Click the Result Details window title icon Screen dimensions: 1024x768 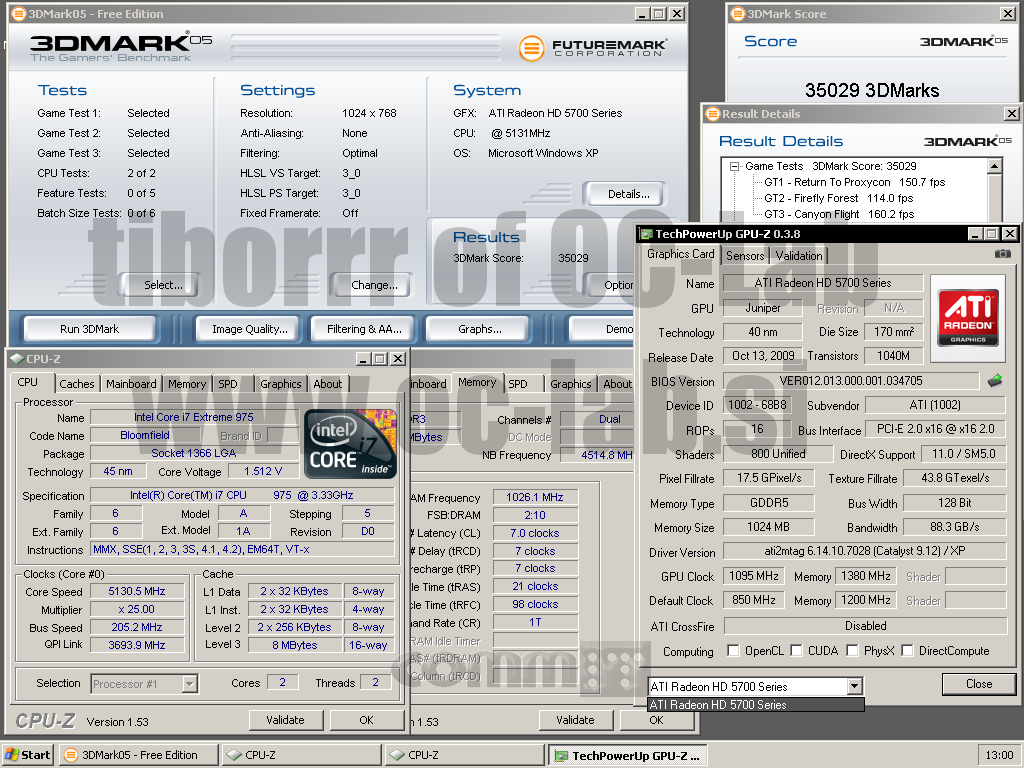point(712,114)
